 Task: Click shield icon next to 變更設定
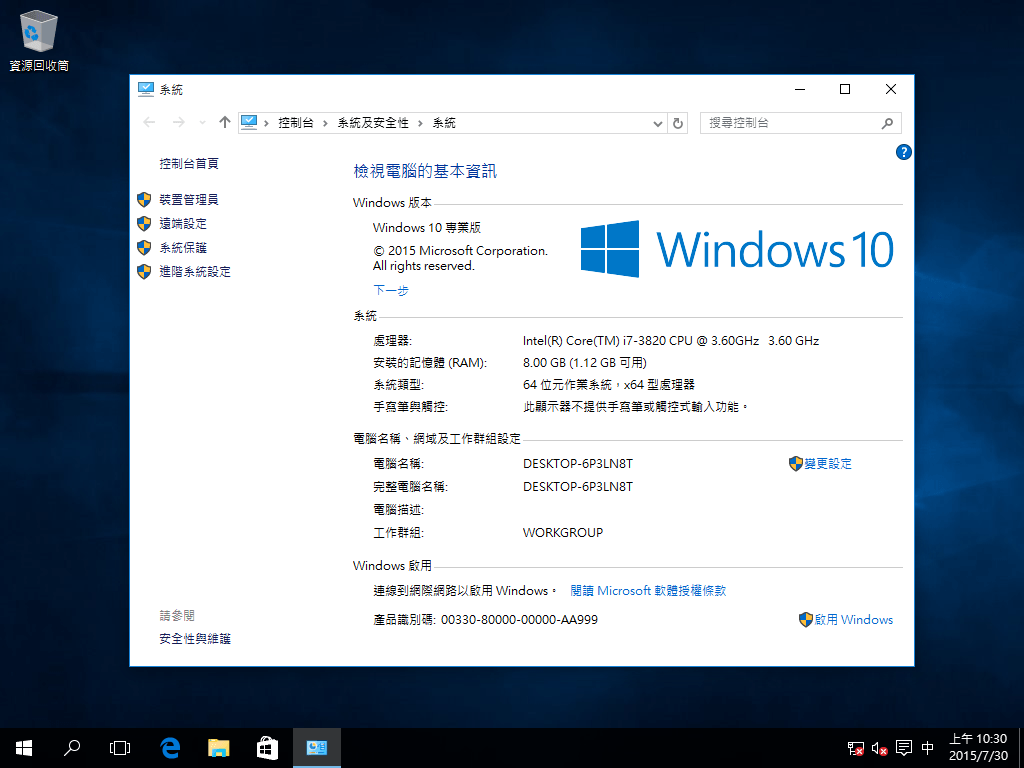tap(795, 464)
